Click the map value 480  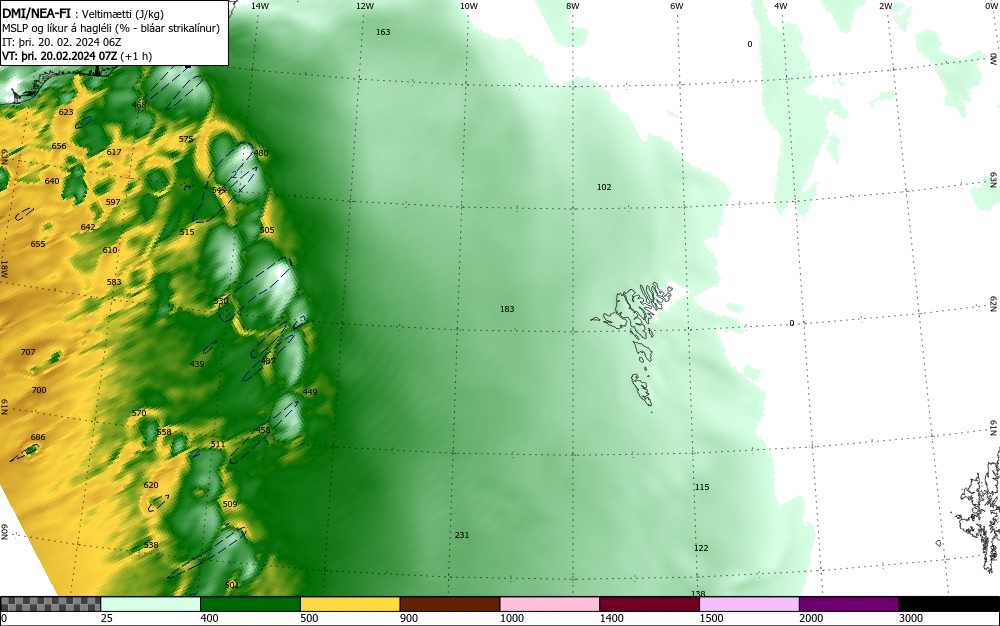coord(261,153)
